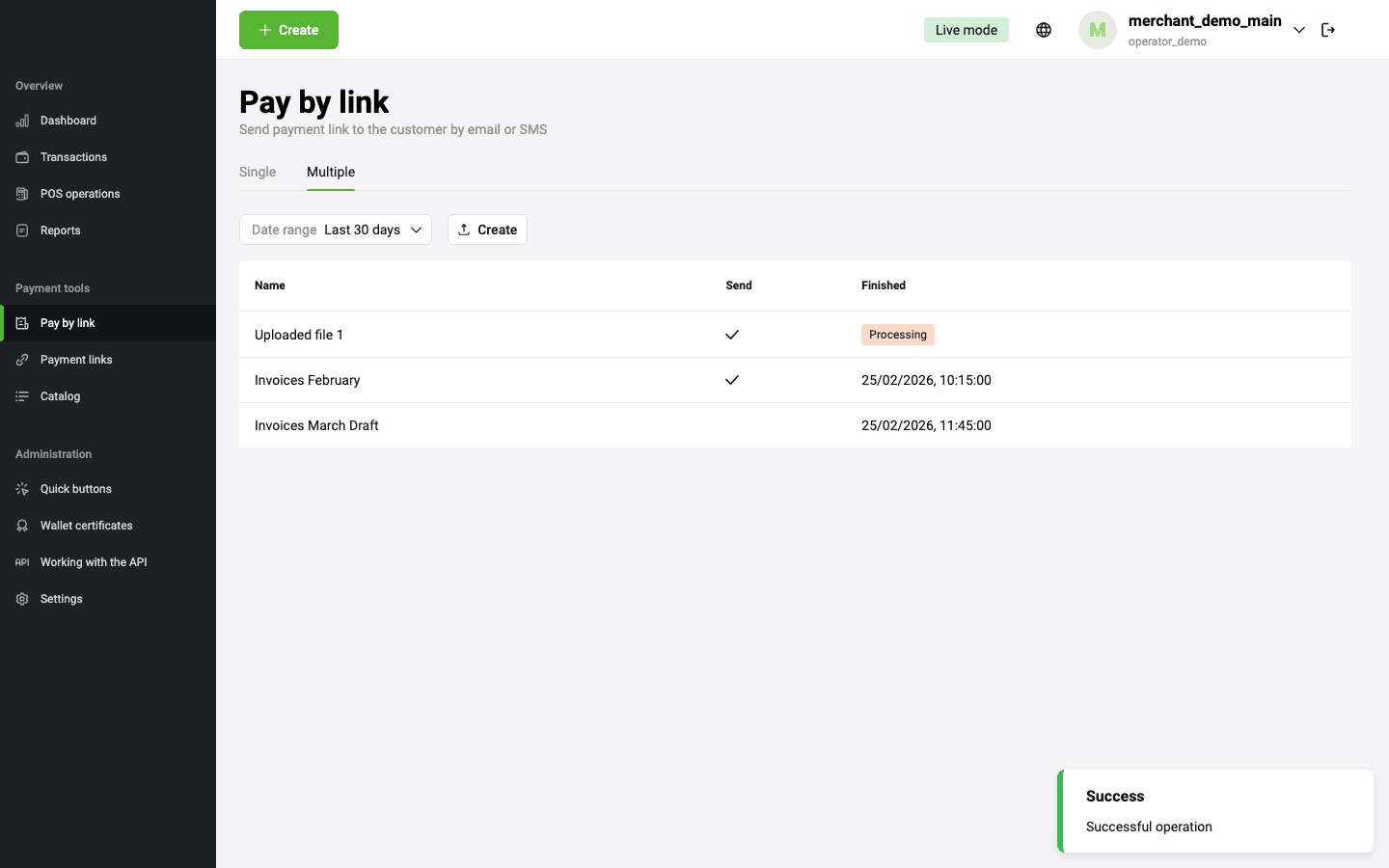Click the upload Create button
This screenshot has width=1389, height=868.
(x=487, y=230)
